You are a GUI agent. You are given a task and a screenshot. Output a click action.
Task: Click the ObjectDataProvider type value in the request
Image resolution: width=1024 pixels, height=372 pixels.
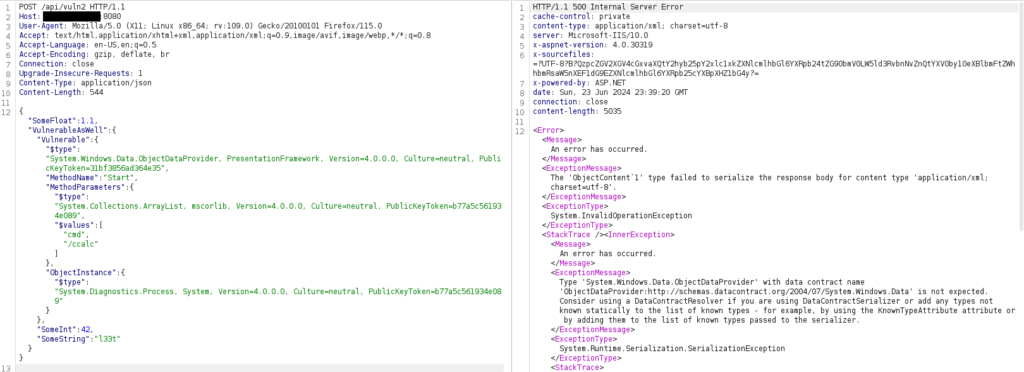[273, 163]
